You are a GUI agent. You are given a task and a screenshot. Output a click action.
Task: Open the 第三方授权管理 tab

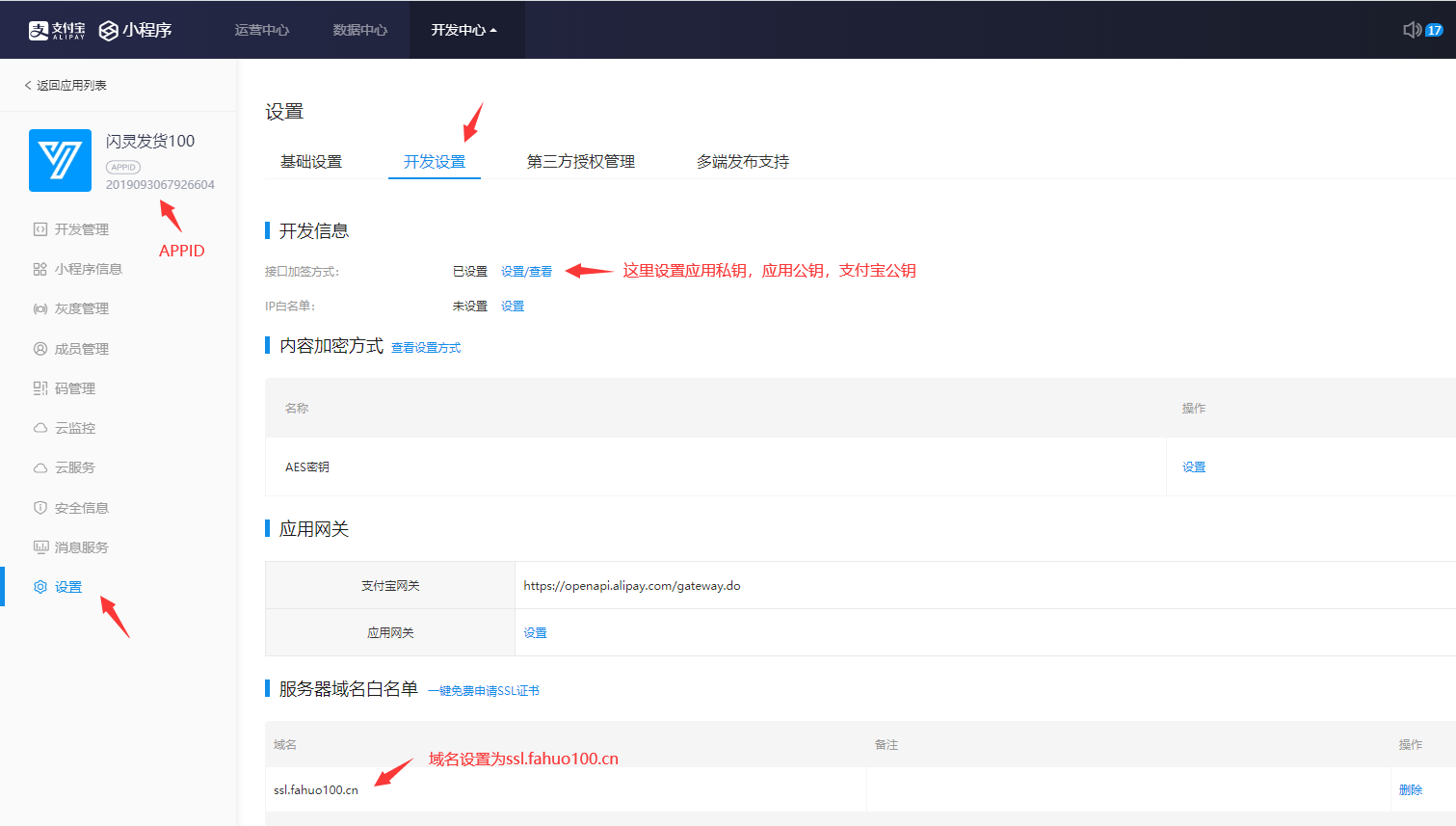[x=580, y=162]
